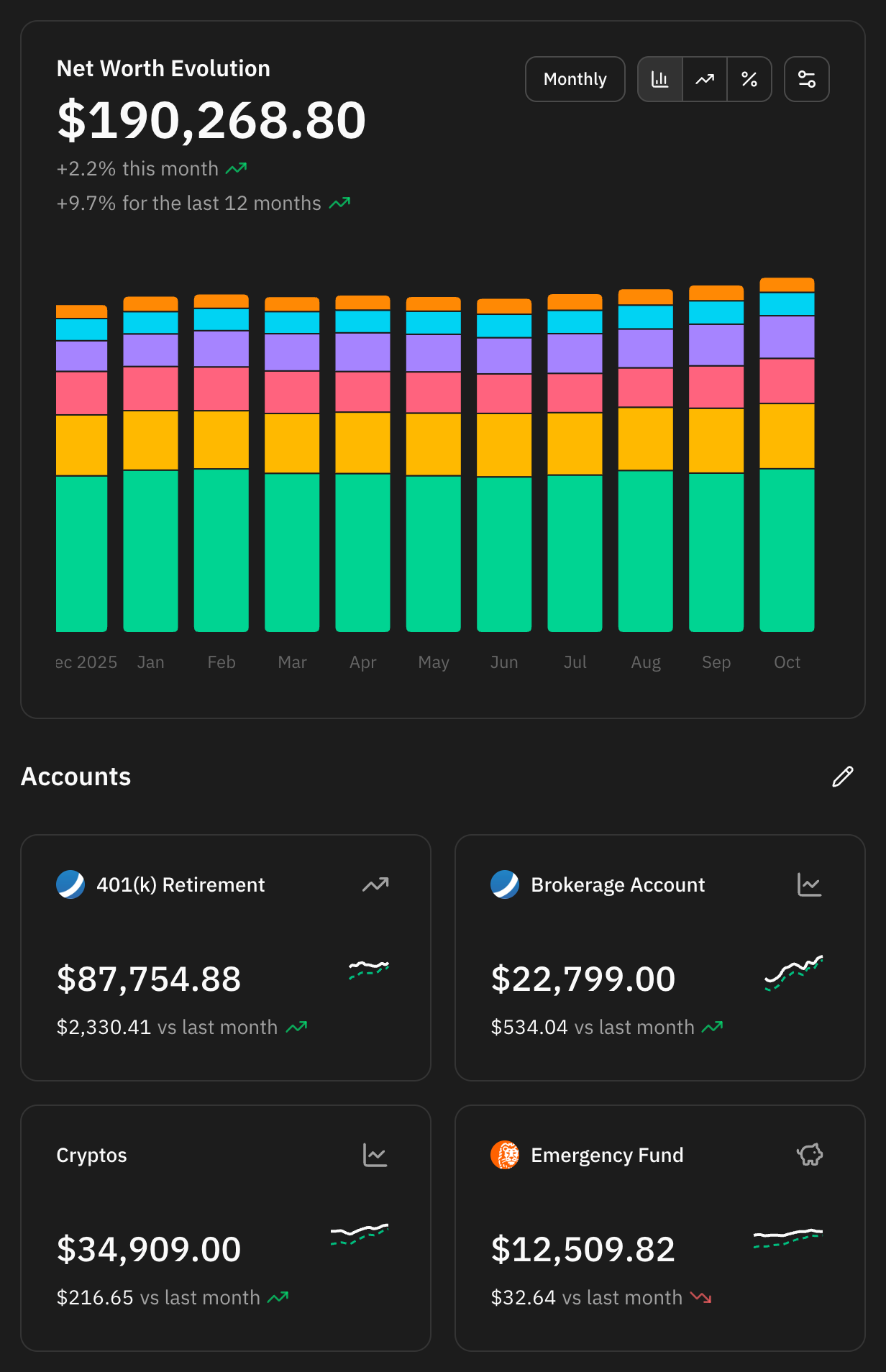
Task: Click the Sep axis label
Action: point(716,662)
